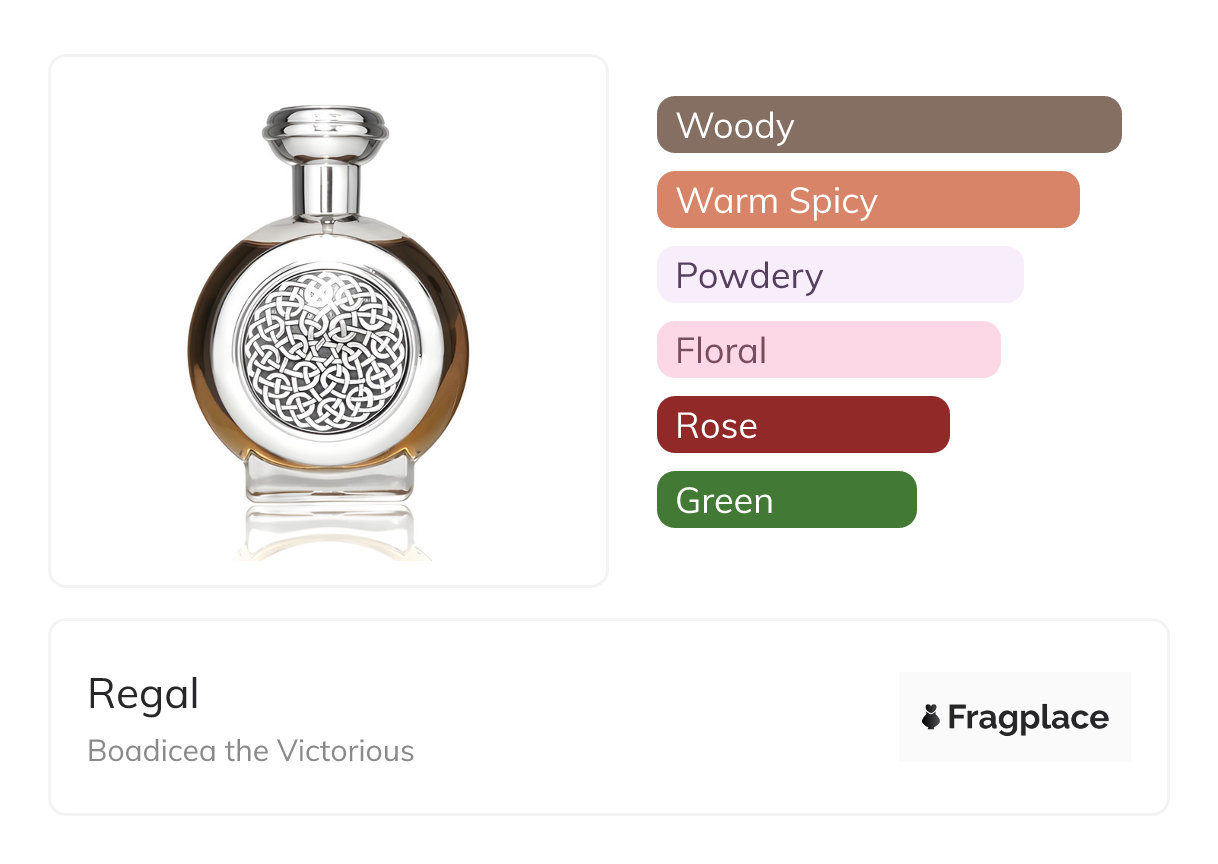Select the Warm Spicy accord bar
1218x864 pixels.
tap(868, 200)
